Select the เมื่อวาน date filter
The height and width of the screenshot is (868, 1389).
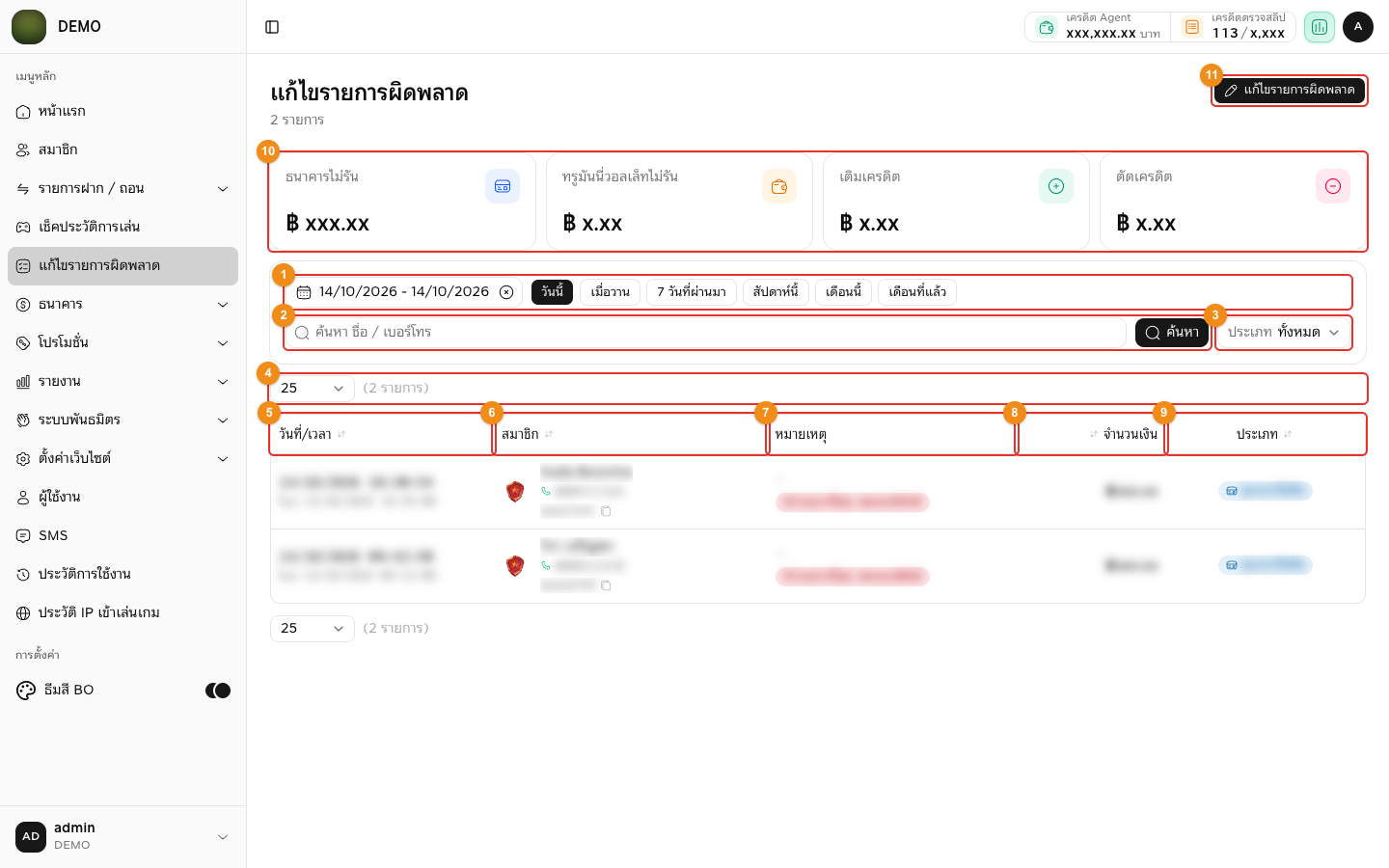point(611,292)
